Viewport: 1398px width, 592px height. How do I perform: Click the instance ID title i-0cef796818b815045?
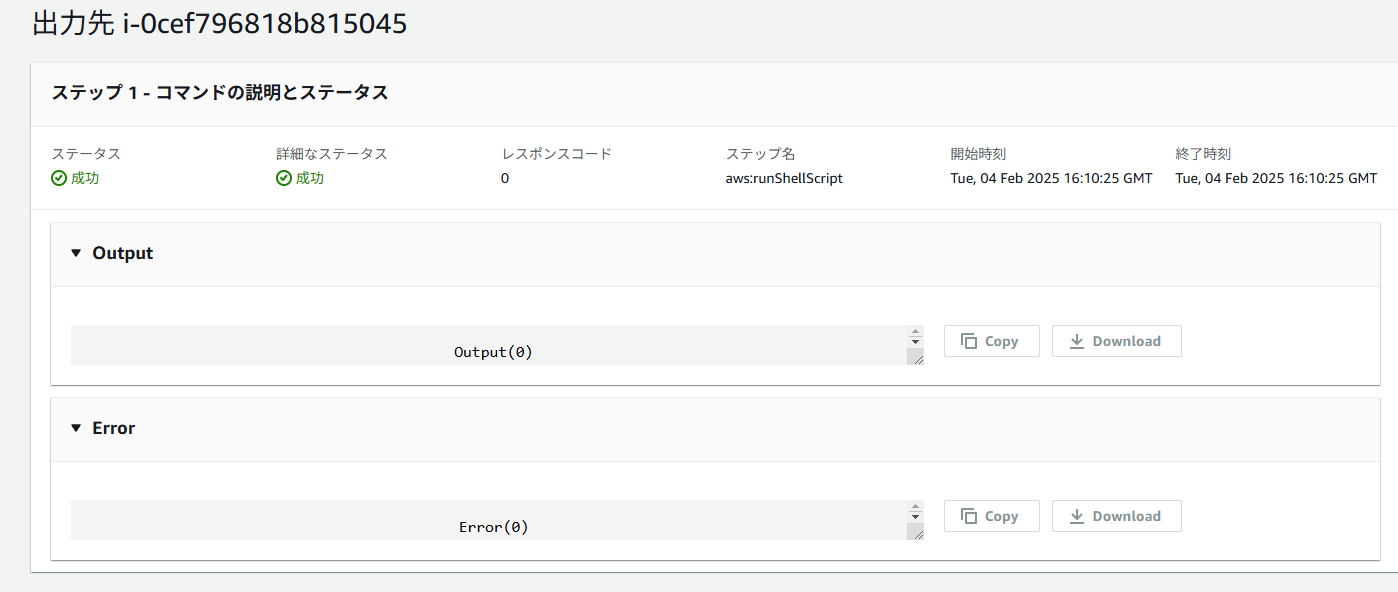pyautogui.click(x=264, y=24)
